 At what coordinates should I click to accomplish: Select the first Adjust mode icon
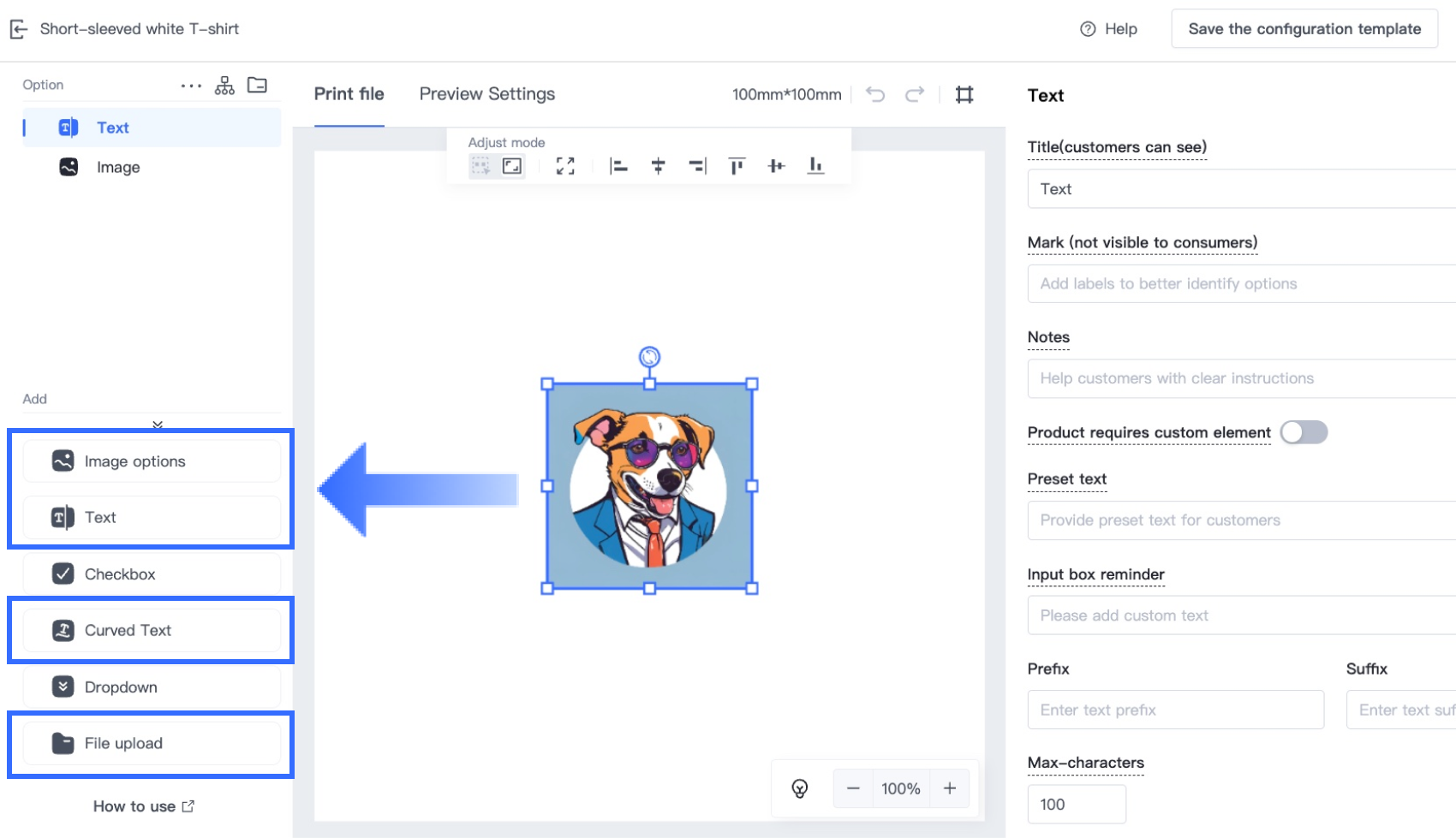click(x=481, y=166)
